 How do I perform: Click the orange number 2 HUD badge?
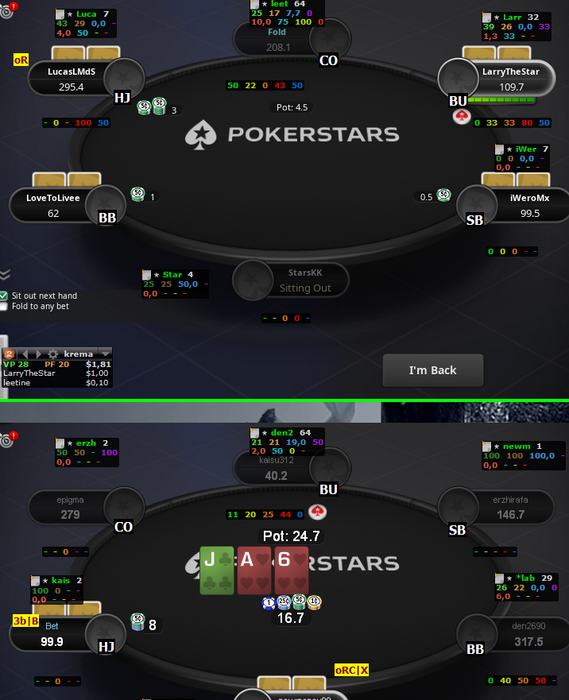(9, 354)
